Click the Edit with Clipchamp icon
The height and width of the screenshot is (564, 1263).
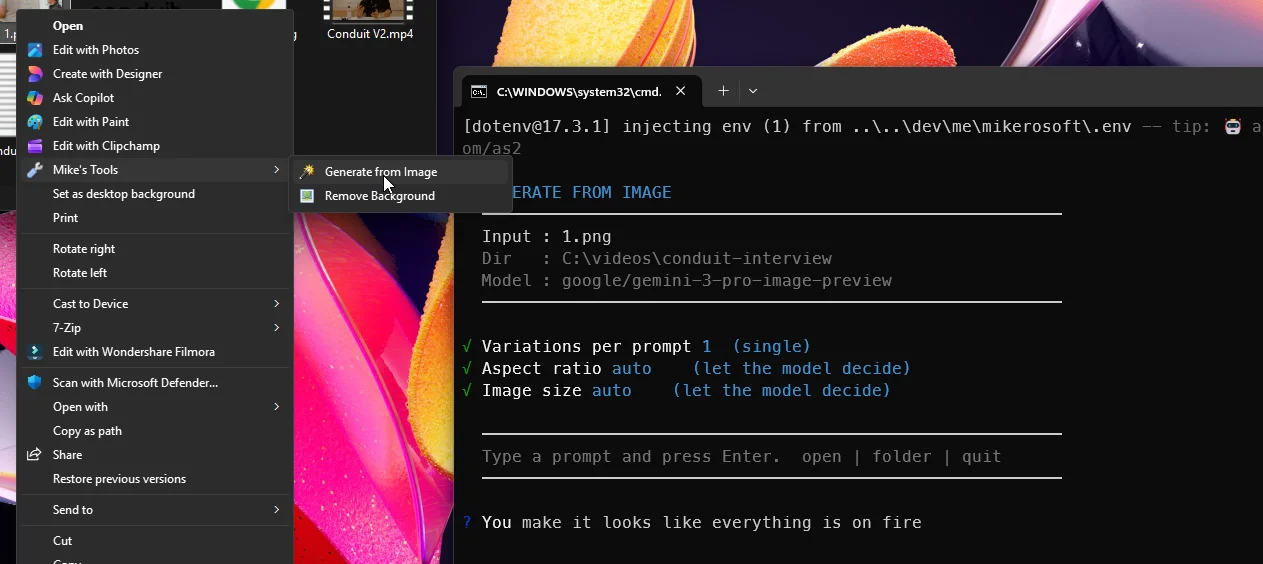[x=35, y=146]
